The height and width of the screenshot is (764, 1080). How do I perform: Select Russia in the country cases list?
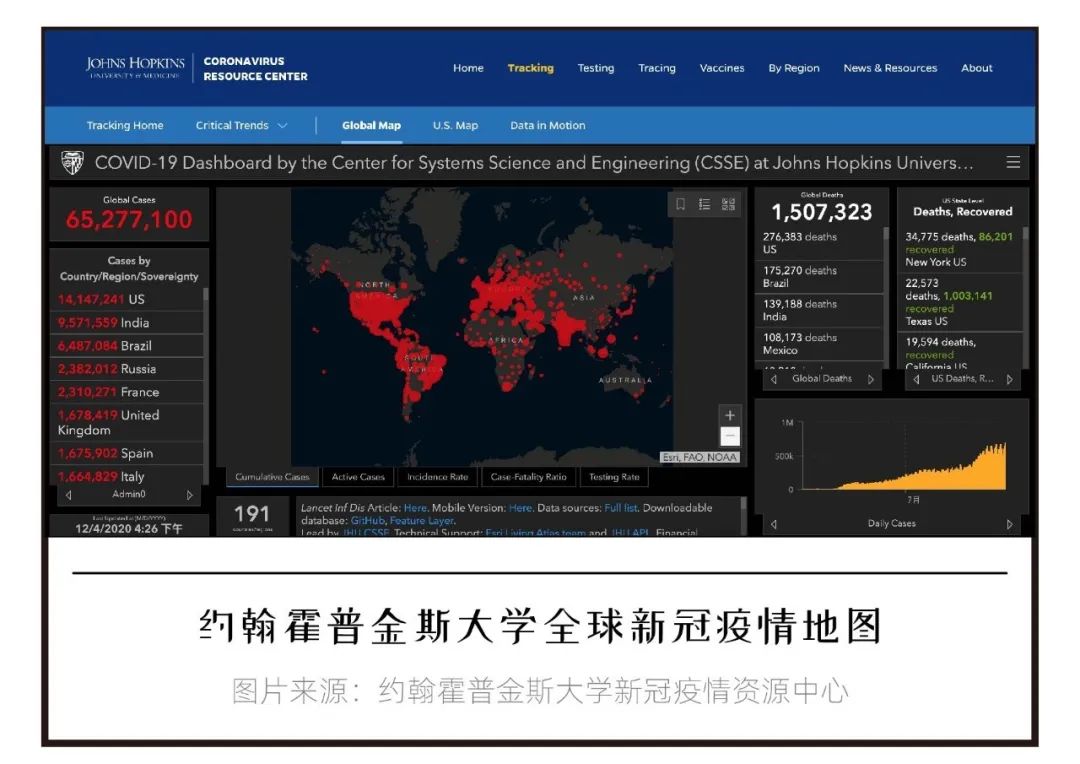point(127,369)
